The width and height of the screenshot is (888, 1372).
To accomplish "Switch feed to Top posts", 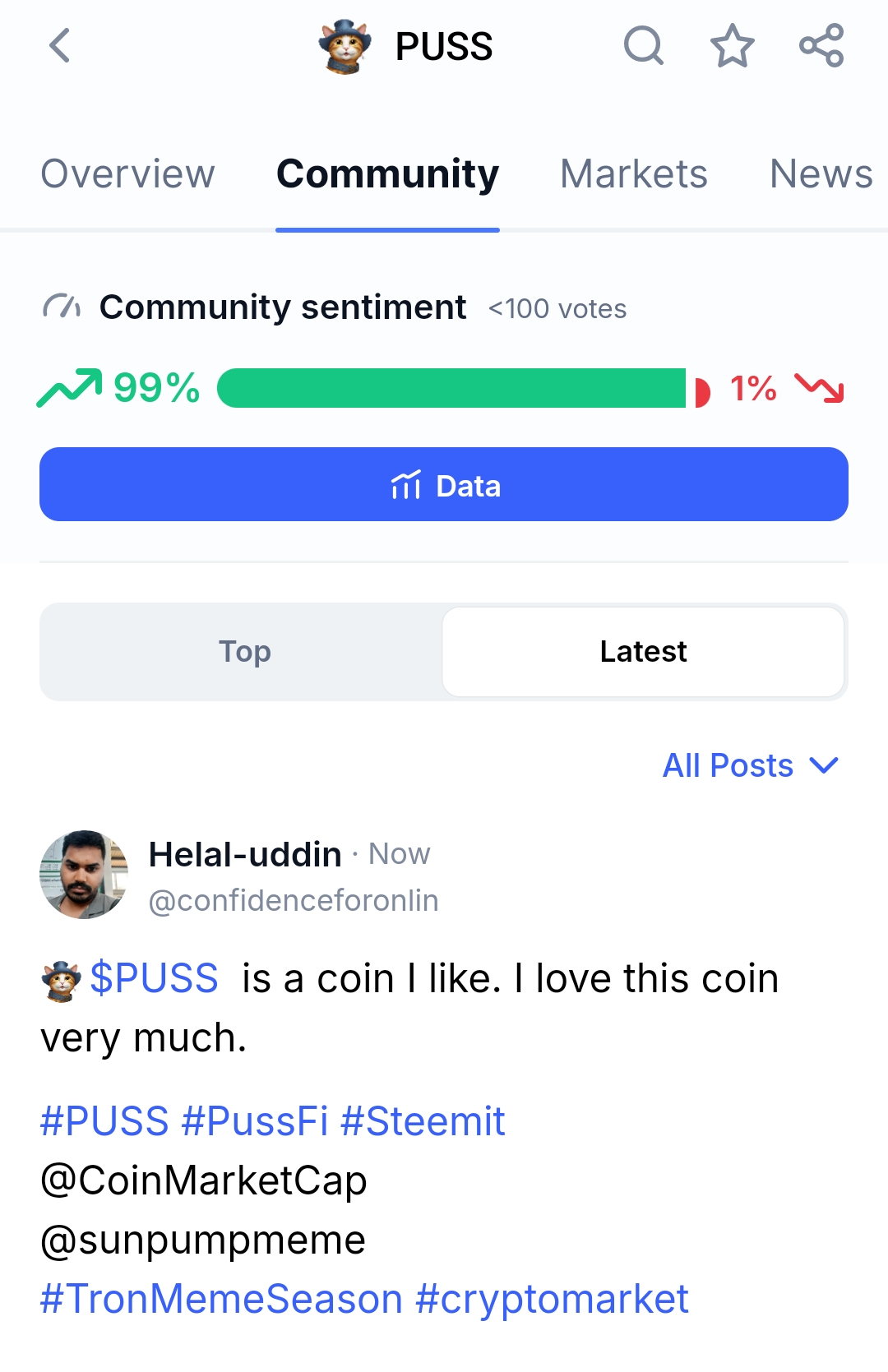I will [x=244, y=651].
